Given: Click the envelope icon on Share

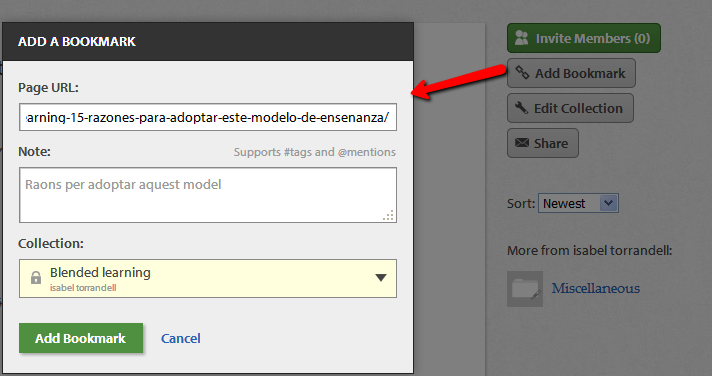Looking at the screenshot, I should (x=522, y=143).
